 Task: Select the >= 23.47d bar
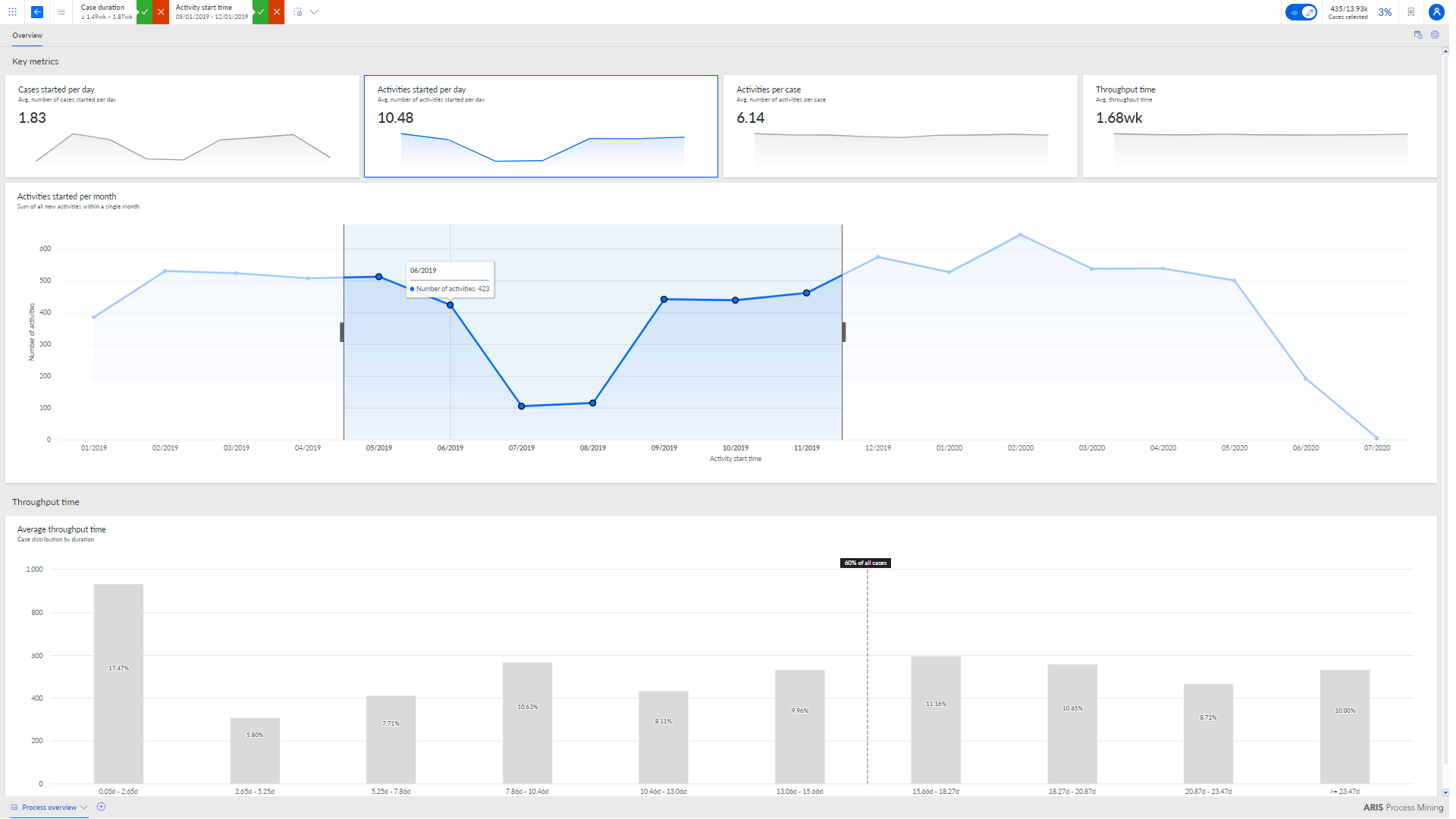click(1345, 727)
